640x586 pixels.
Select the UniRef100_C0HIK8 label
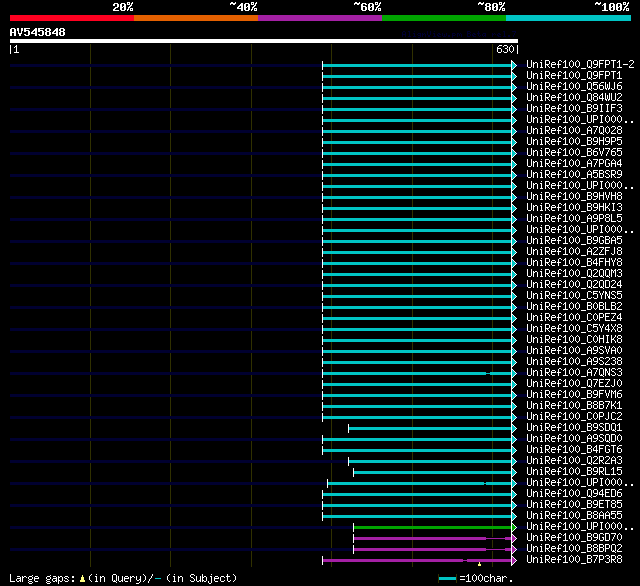574,340
